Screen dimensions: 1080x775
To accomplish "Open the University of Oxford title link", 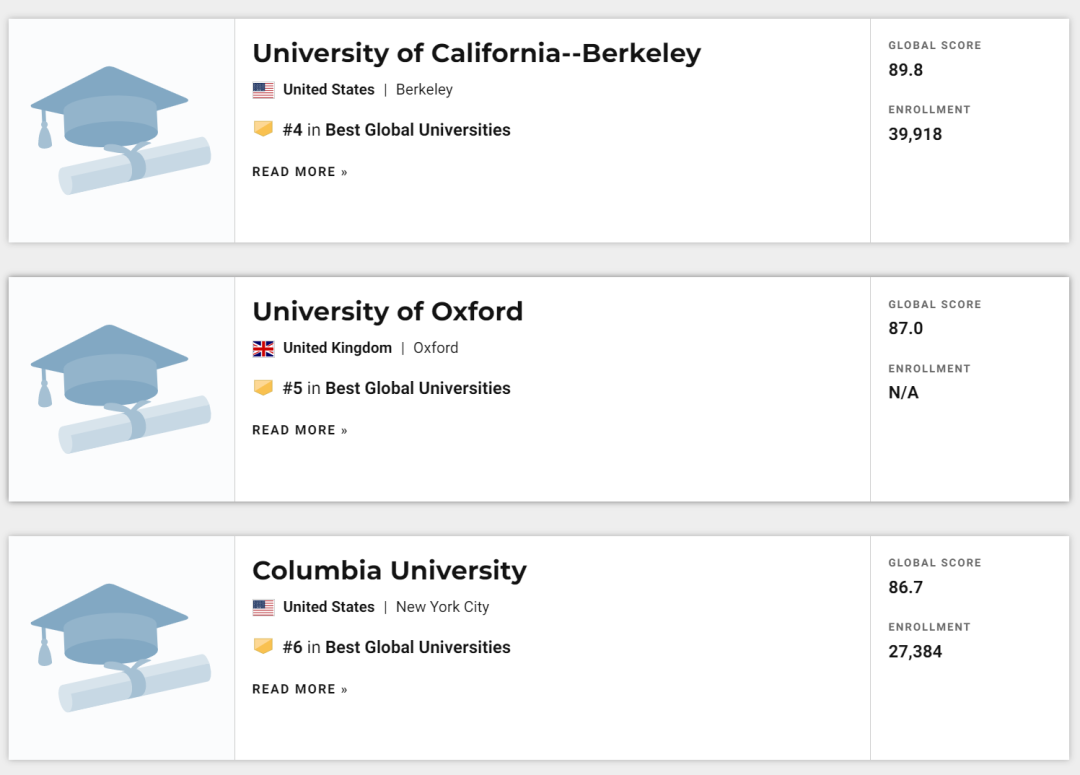I will pyautogui.click(x=387, y=311).
